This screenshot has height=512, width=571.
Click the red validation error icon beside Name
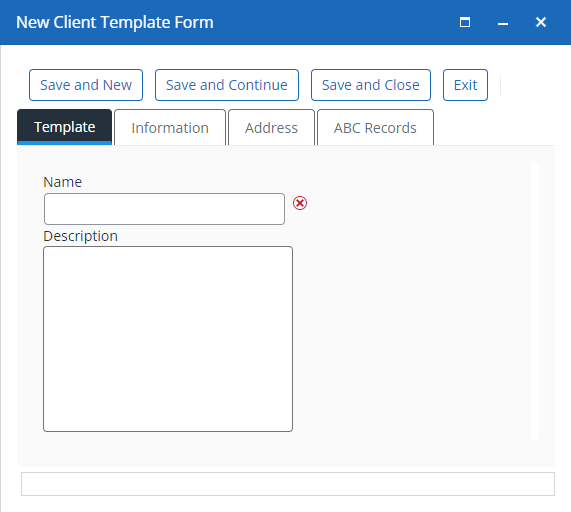[x=300, y=203]
